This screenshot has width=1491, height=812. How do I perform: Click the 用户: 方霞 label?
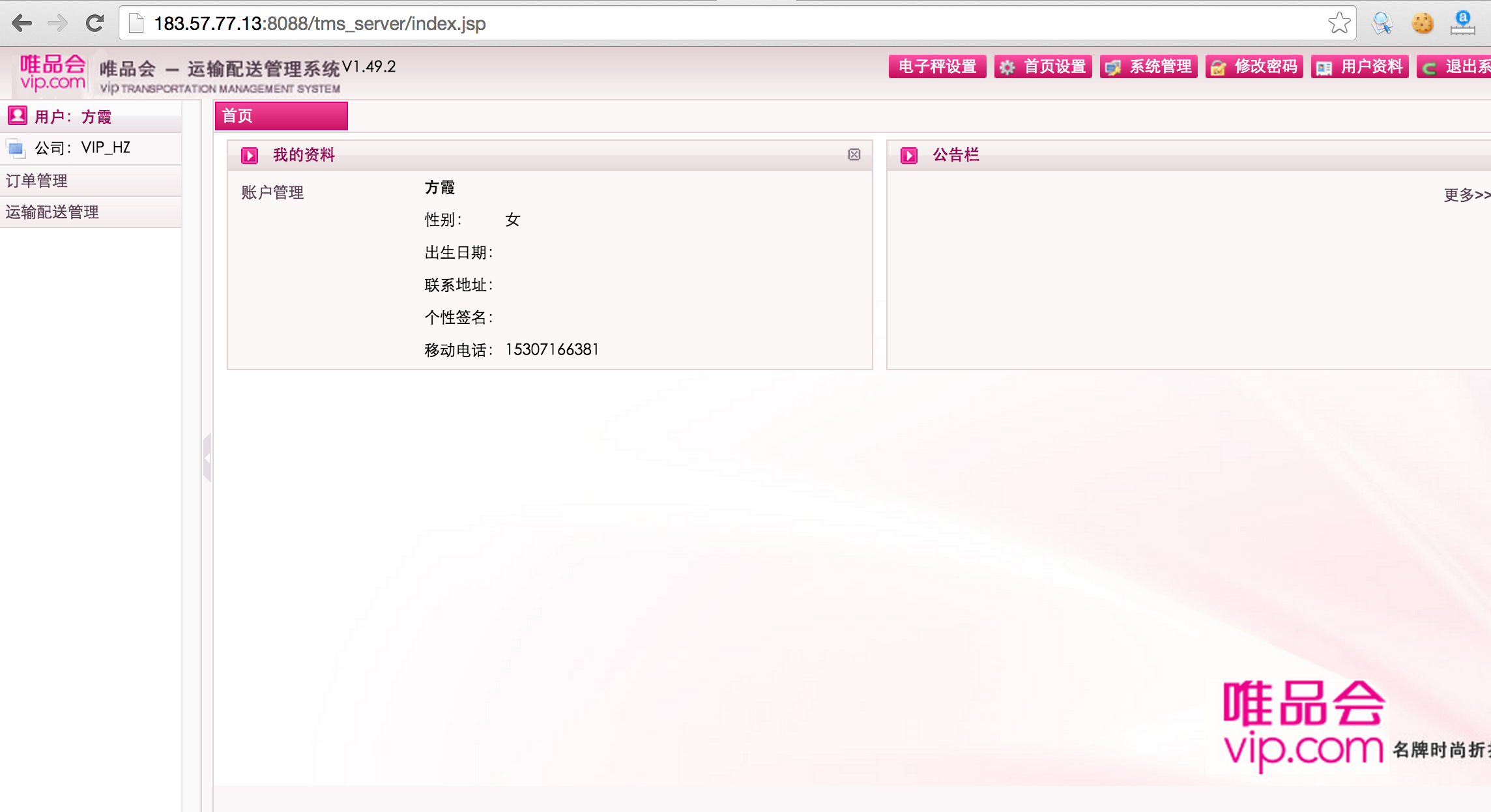pos(73,117)
